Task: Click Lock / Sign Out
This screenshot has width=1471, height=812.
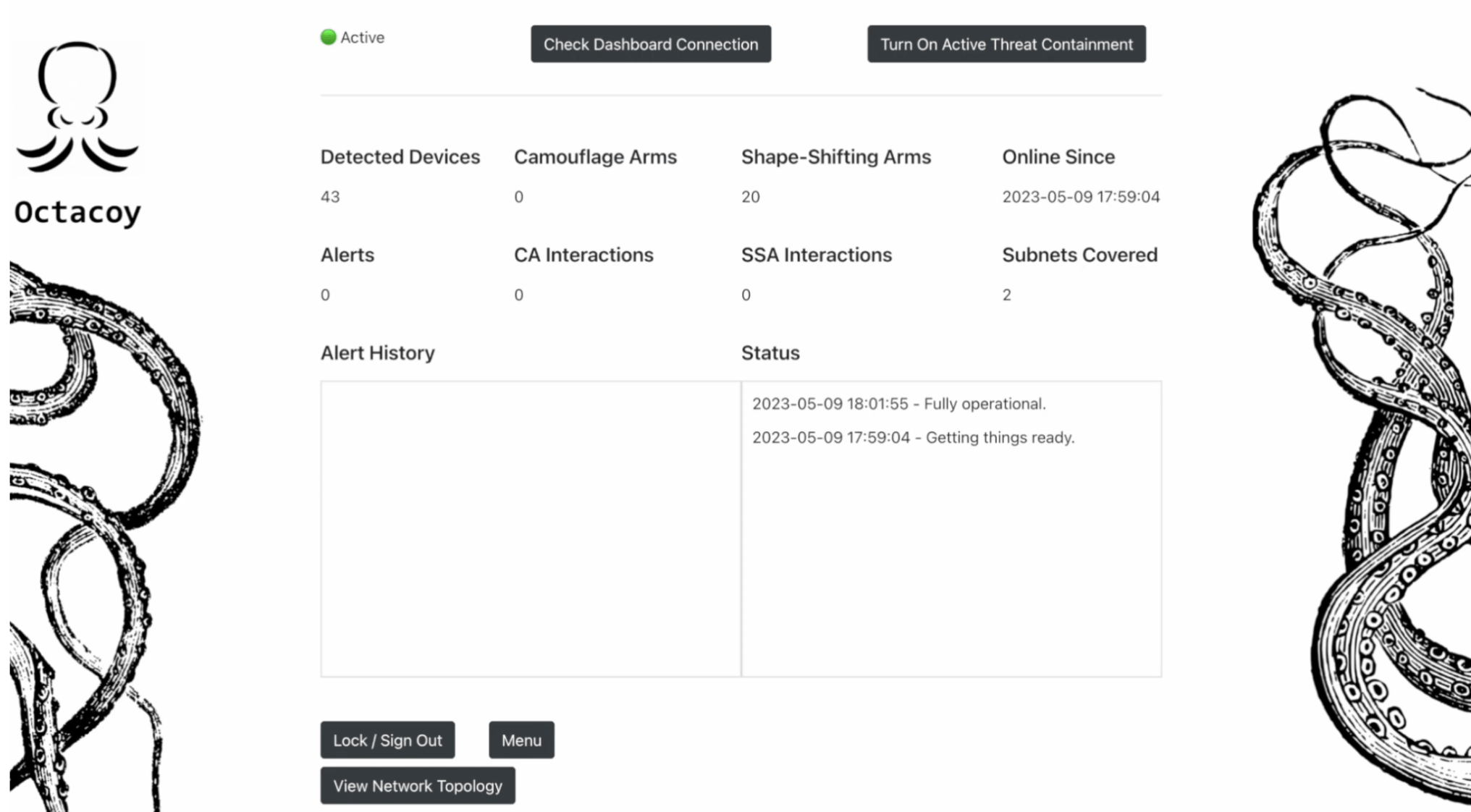Action: (387, 740)
